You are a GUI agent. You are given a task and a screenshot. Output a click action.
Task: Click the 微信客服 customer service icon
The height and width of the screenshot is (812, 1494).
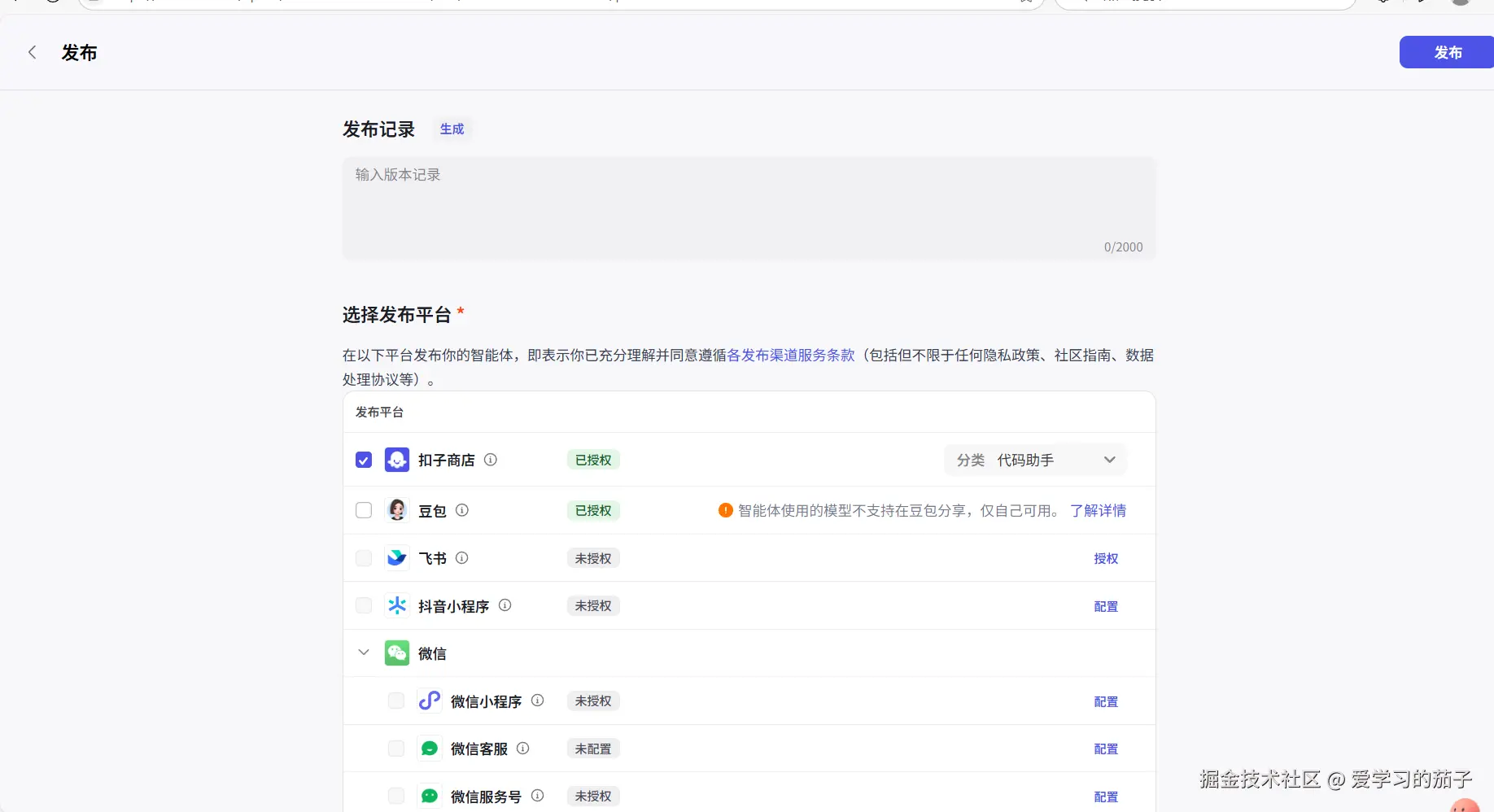[429, 748]
